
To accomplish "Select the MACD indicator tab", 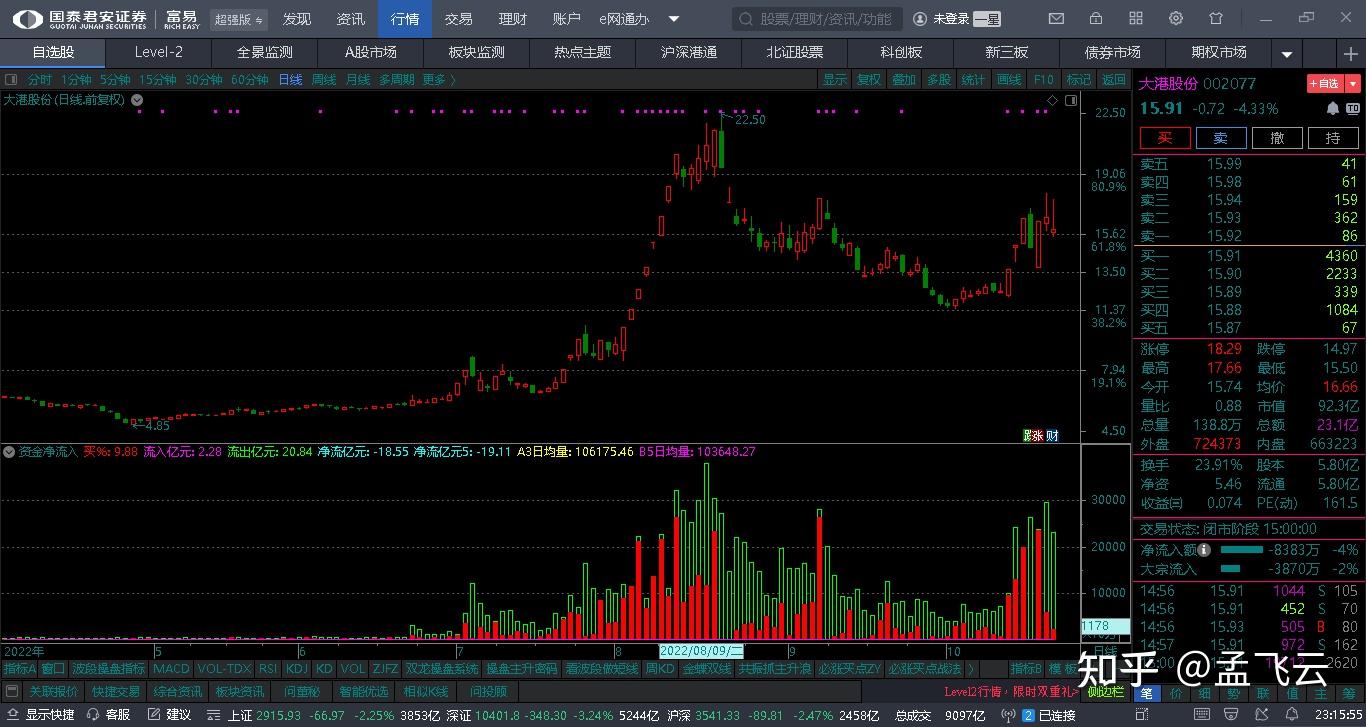I will [x=171, y=669].
